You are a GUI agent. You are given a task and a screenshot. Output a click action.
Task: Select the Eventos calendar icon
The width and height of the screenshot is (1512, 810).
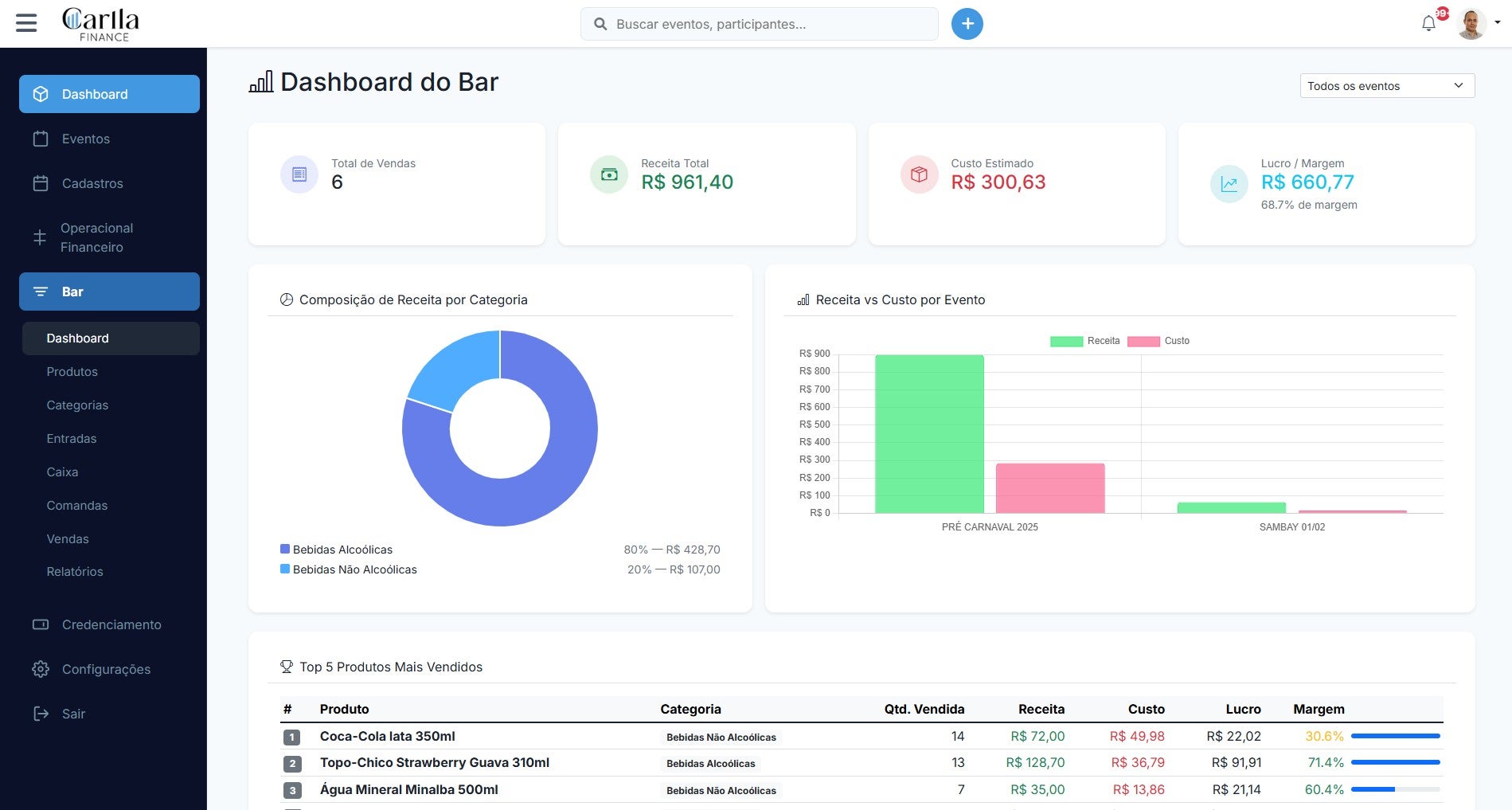tap(41, 139)
